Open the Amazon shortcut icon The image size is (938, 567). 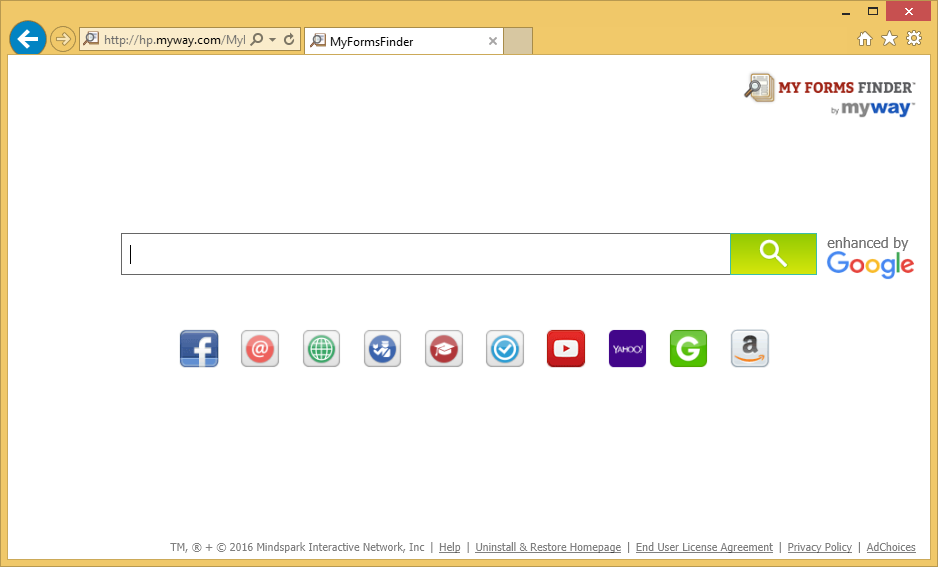click(750, 348)
